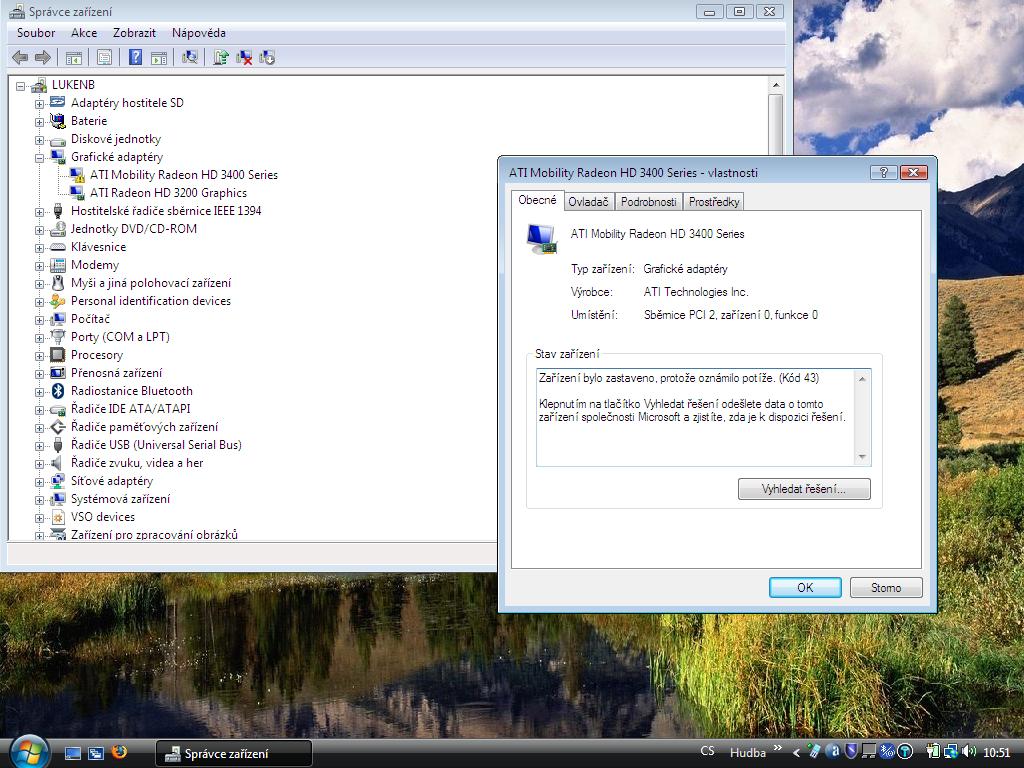Click the Bluetooth tray icon
Viewport: 1024px width, 768px height.
[x=886, y=752]
